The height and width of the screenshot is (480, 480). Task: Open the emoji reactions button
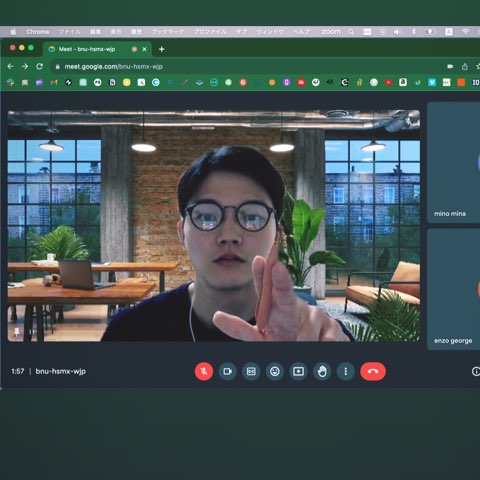[275, 371]
